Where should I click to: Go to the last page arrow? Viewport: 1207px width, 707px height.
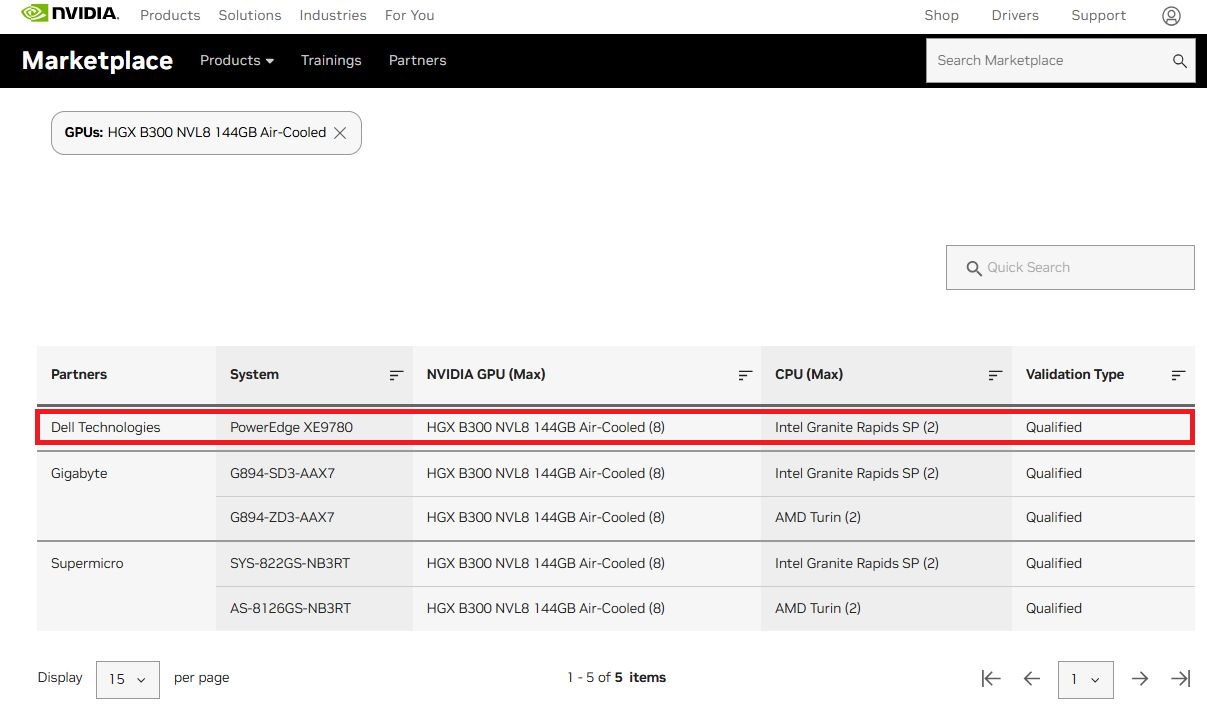click(1181, 679)
